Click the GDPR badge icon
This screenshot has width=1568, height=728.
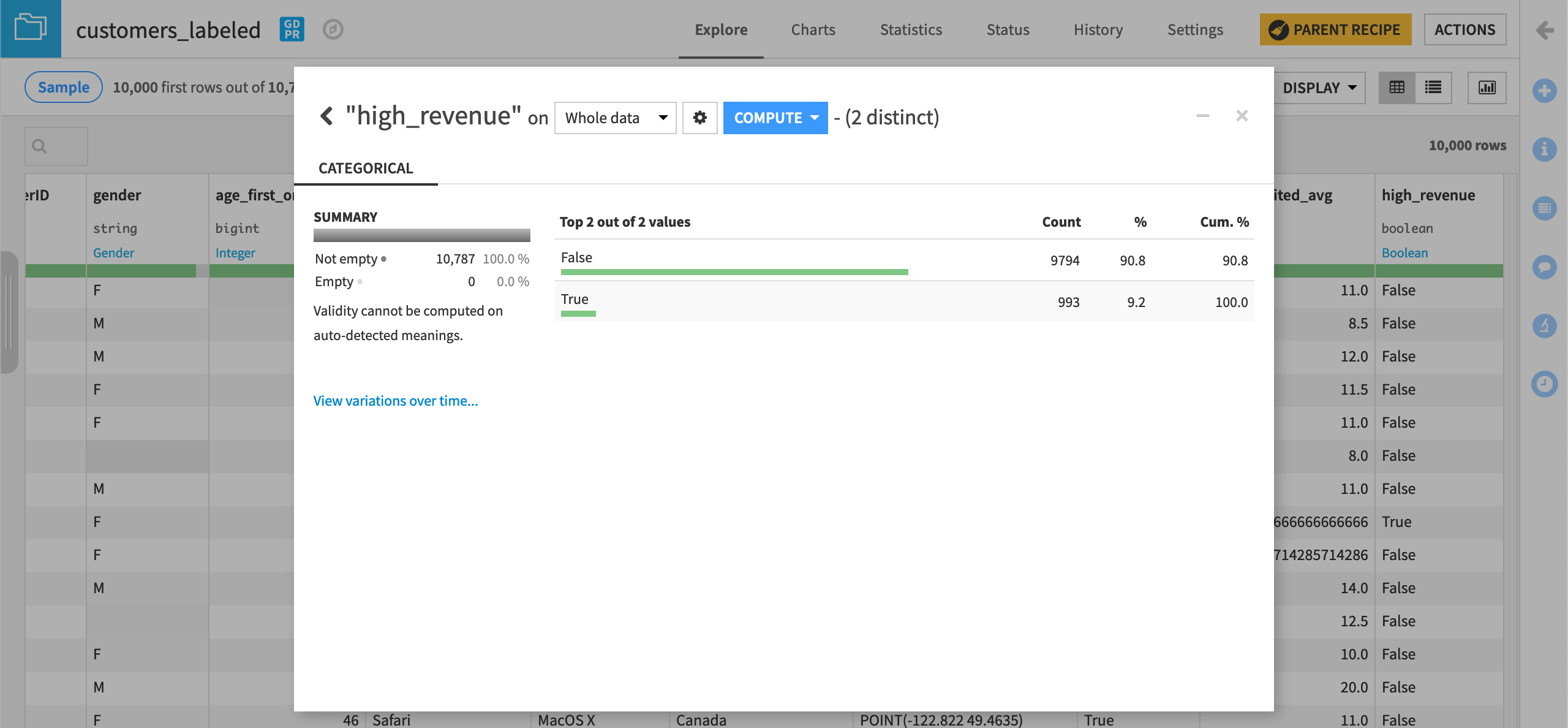[x=292, y=29]
